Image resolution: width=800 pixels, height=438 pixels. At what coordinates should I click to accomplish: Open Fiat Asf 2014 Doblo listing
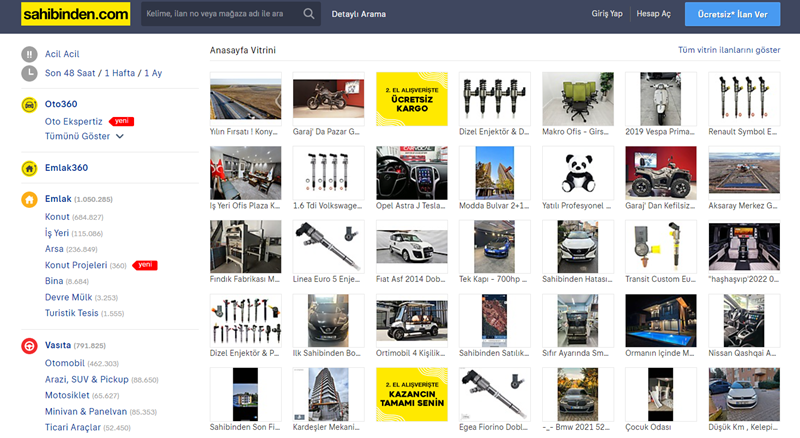pos(412,247)
